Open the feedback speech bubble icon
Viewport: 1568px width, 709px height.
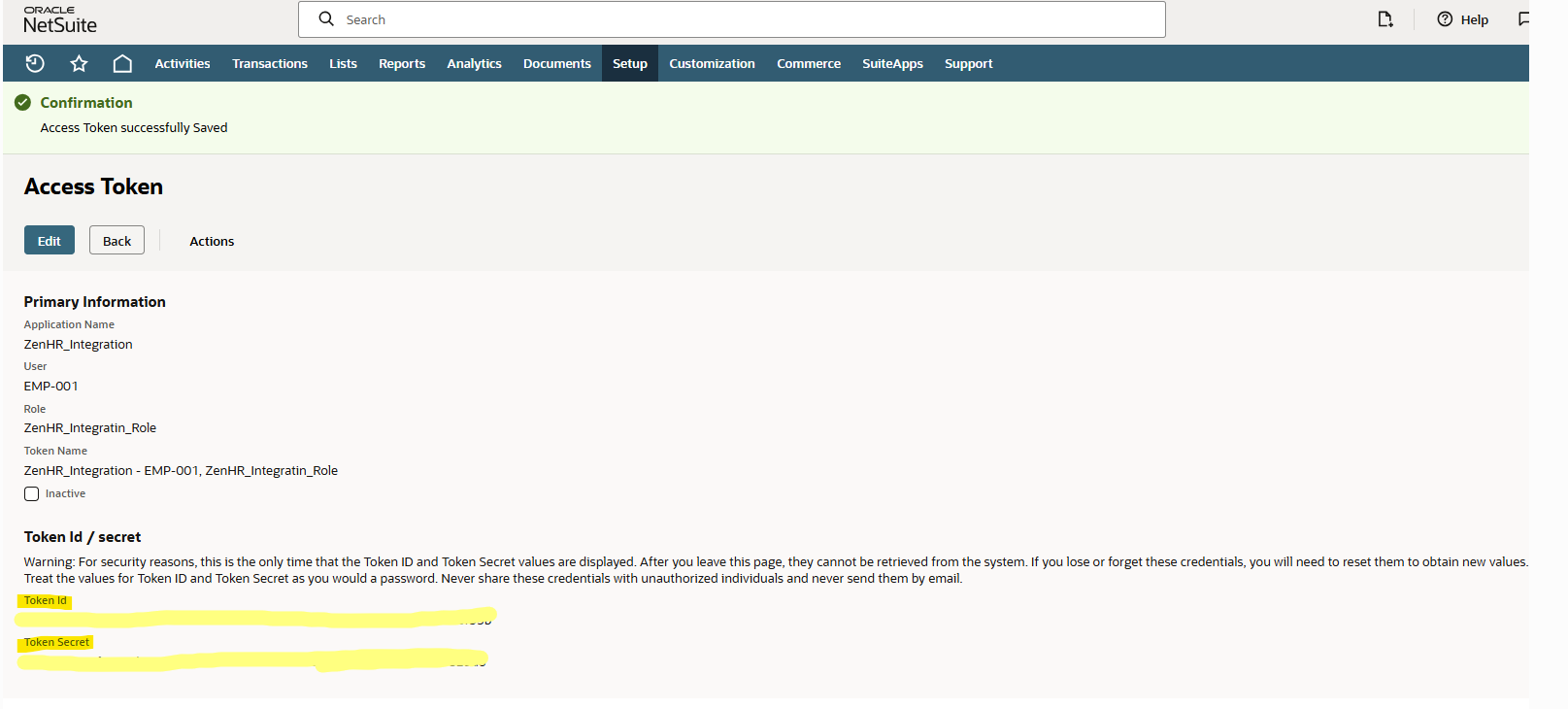pos(1524,18)
